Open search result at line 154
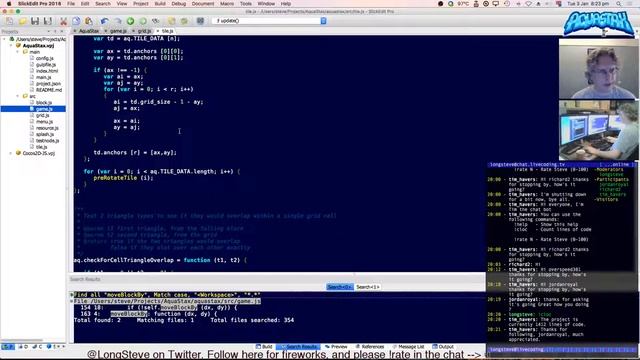Viewport: 640px width, 360px height. pos(158,307)
